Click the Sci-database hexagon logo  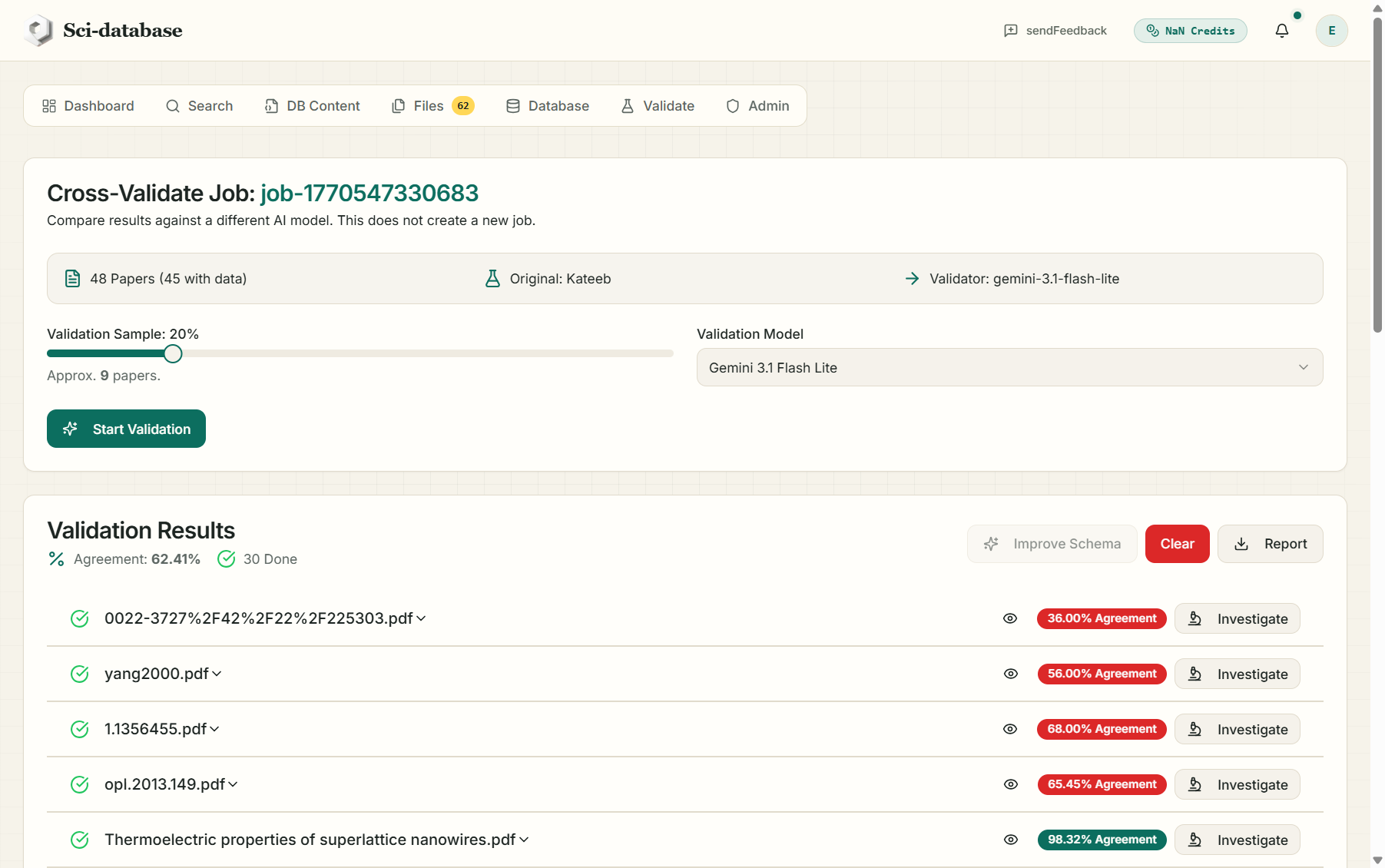pyautogui.click(x=38, y=30)
